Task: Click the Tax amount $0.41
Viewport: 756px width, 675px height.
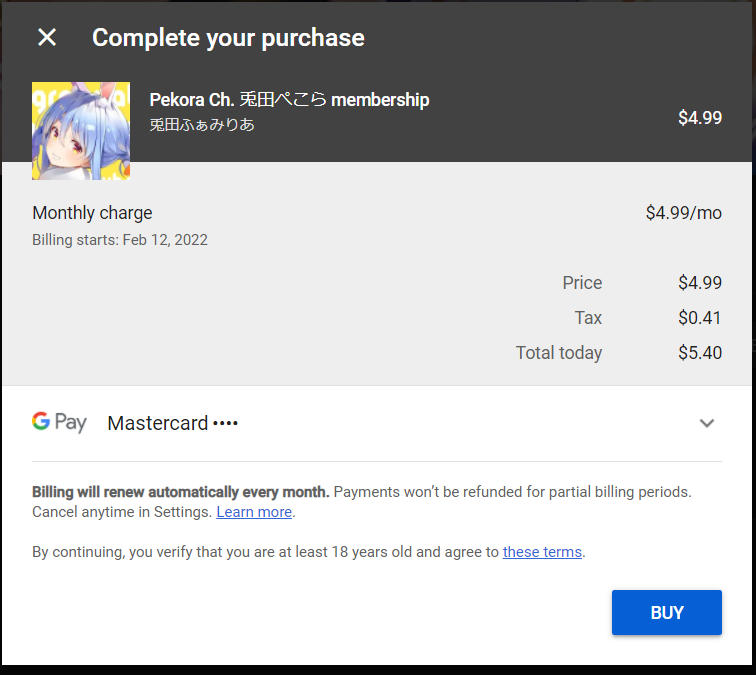Action: 699,318
